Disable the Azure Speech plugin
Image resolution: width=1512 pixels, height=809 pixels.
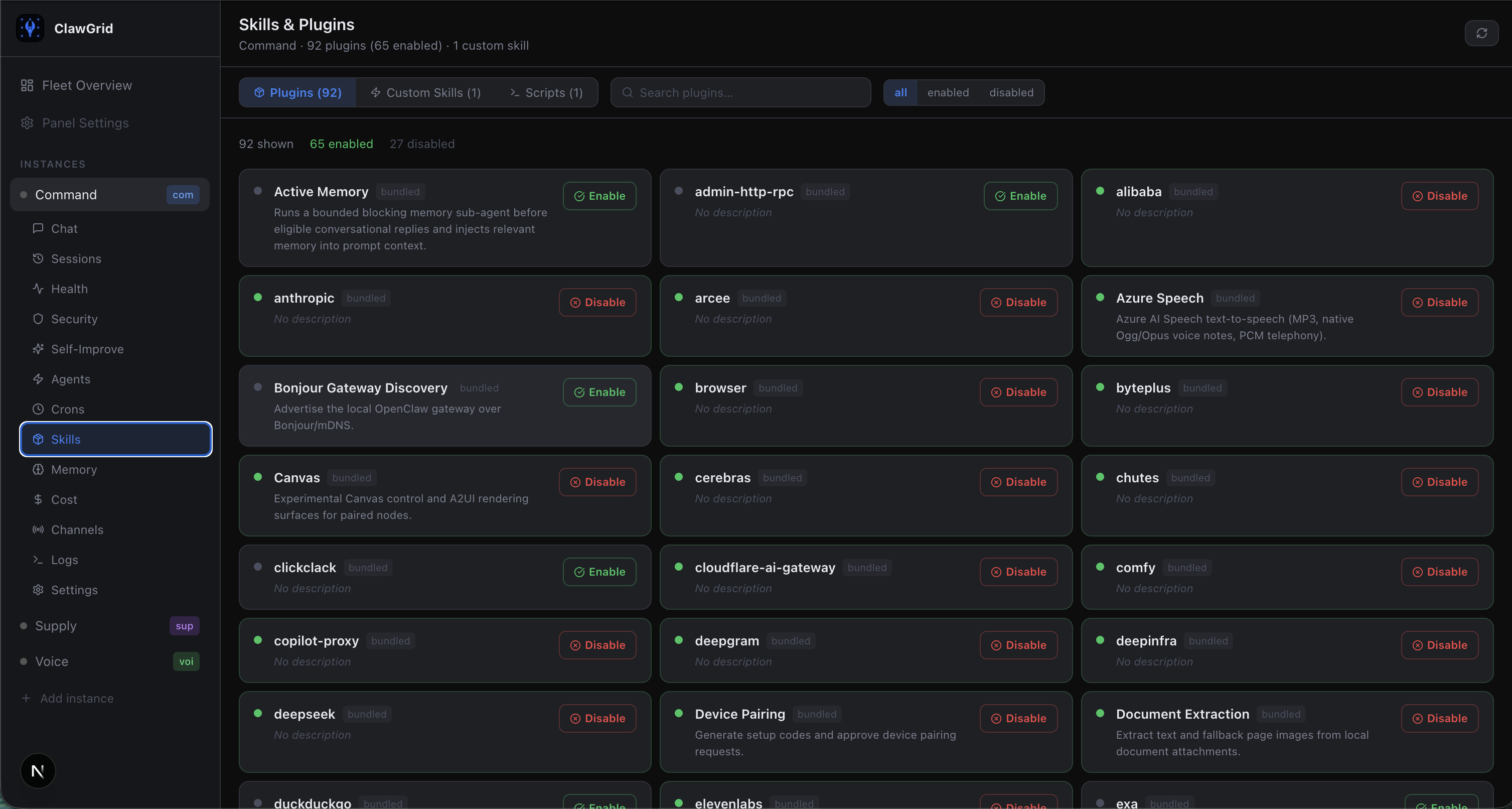pyautogui.click(x=1439, y=302)
